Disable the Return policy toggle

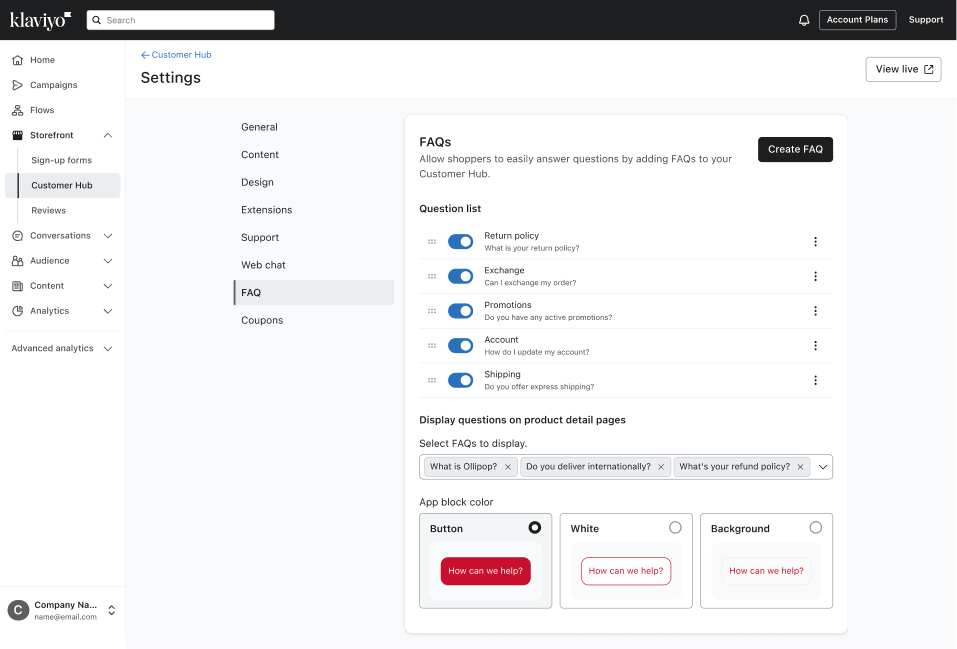click(460, 242)
